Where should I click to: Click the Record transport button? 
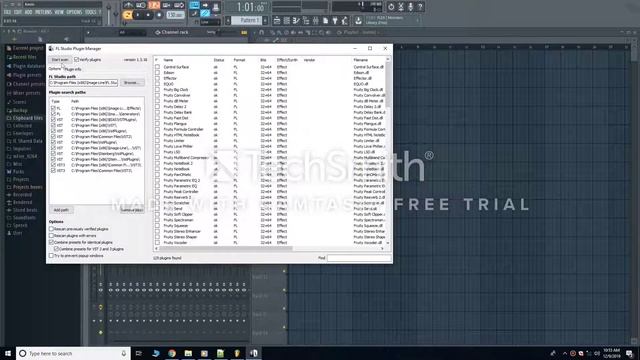coord(159,15)
